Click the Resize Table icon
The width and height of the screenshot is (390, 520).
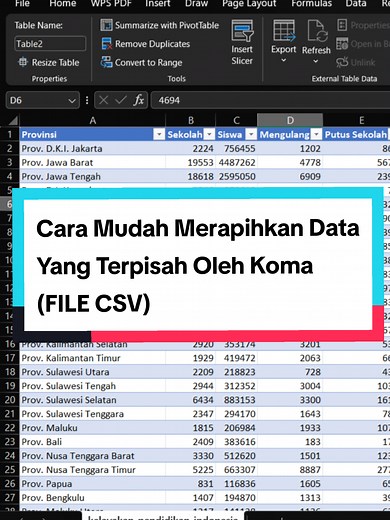coord(23,62)
